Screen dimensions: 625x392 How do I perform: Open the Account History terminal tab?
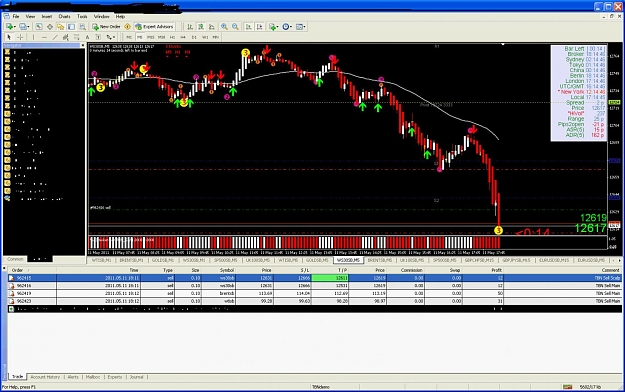(45, 377)
